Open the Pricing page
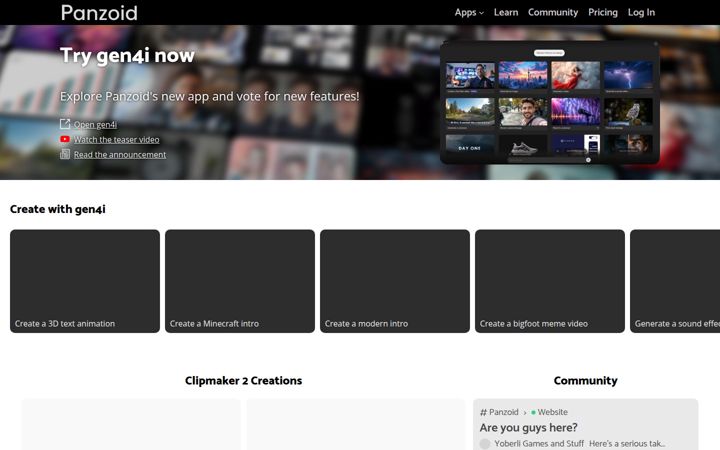The image size is (720, 450). coord(603,12)
